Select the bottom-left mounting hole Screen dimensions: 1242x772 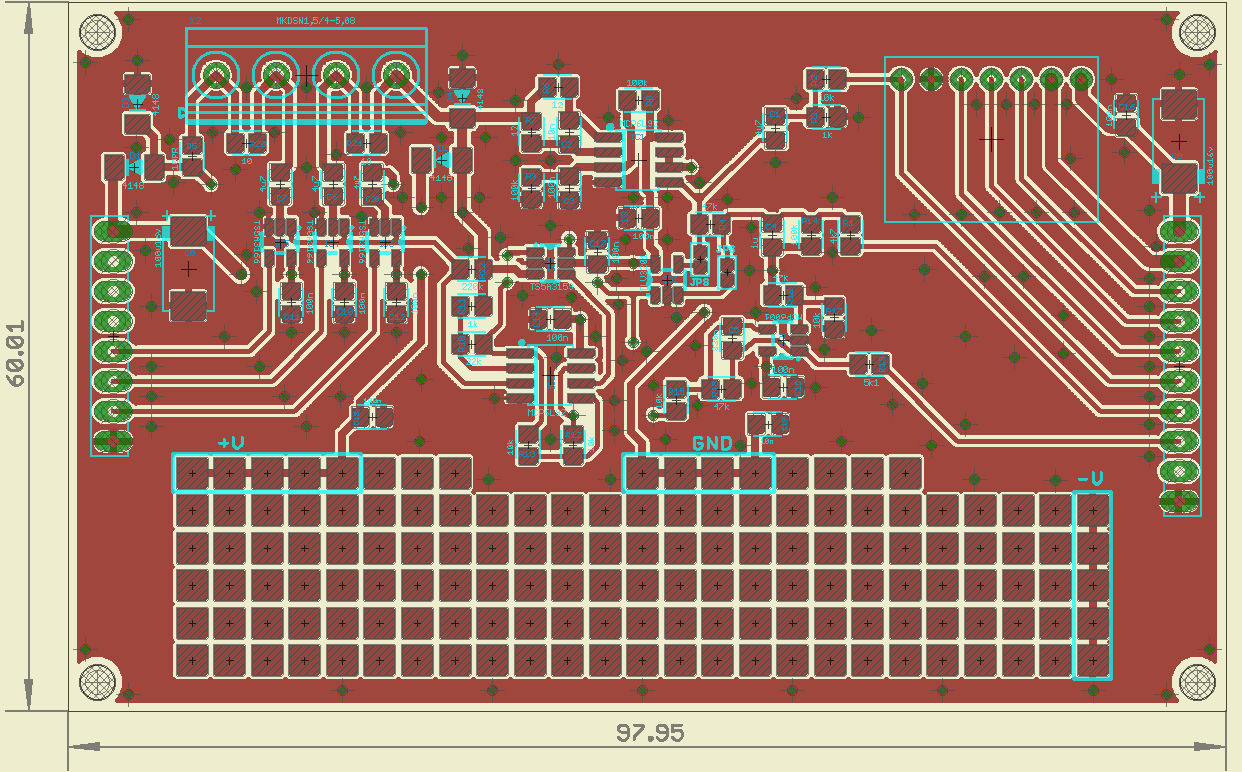point(98,683)
